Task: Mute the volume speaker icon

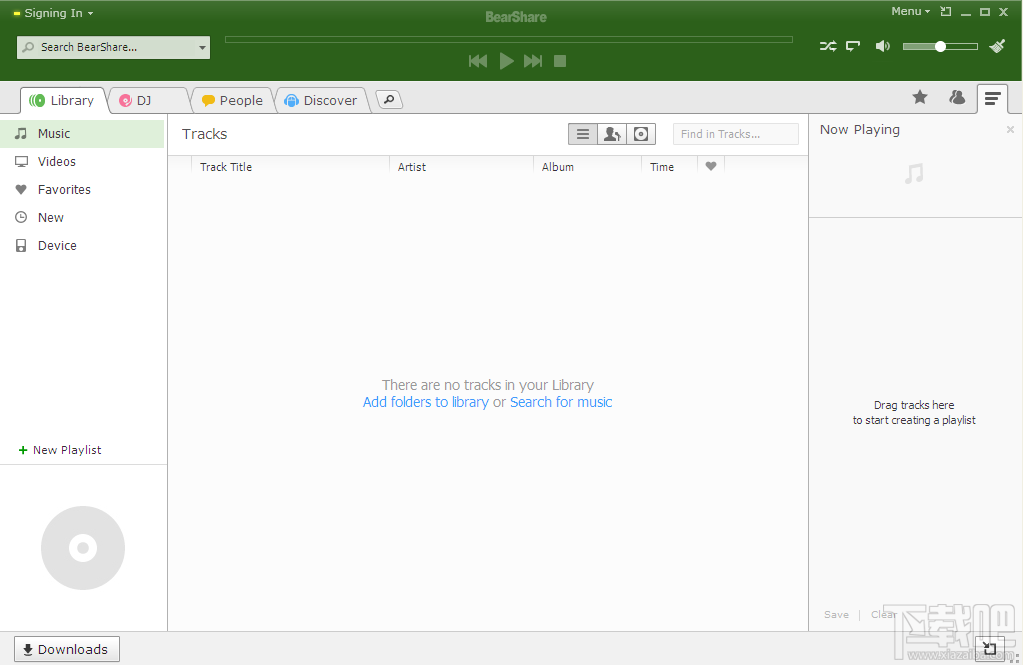Action: tap(883, 46)
